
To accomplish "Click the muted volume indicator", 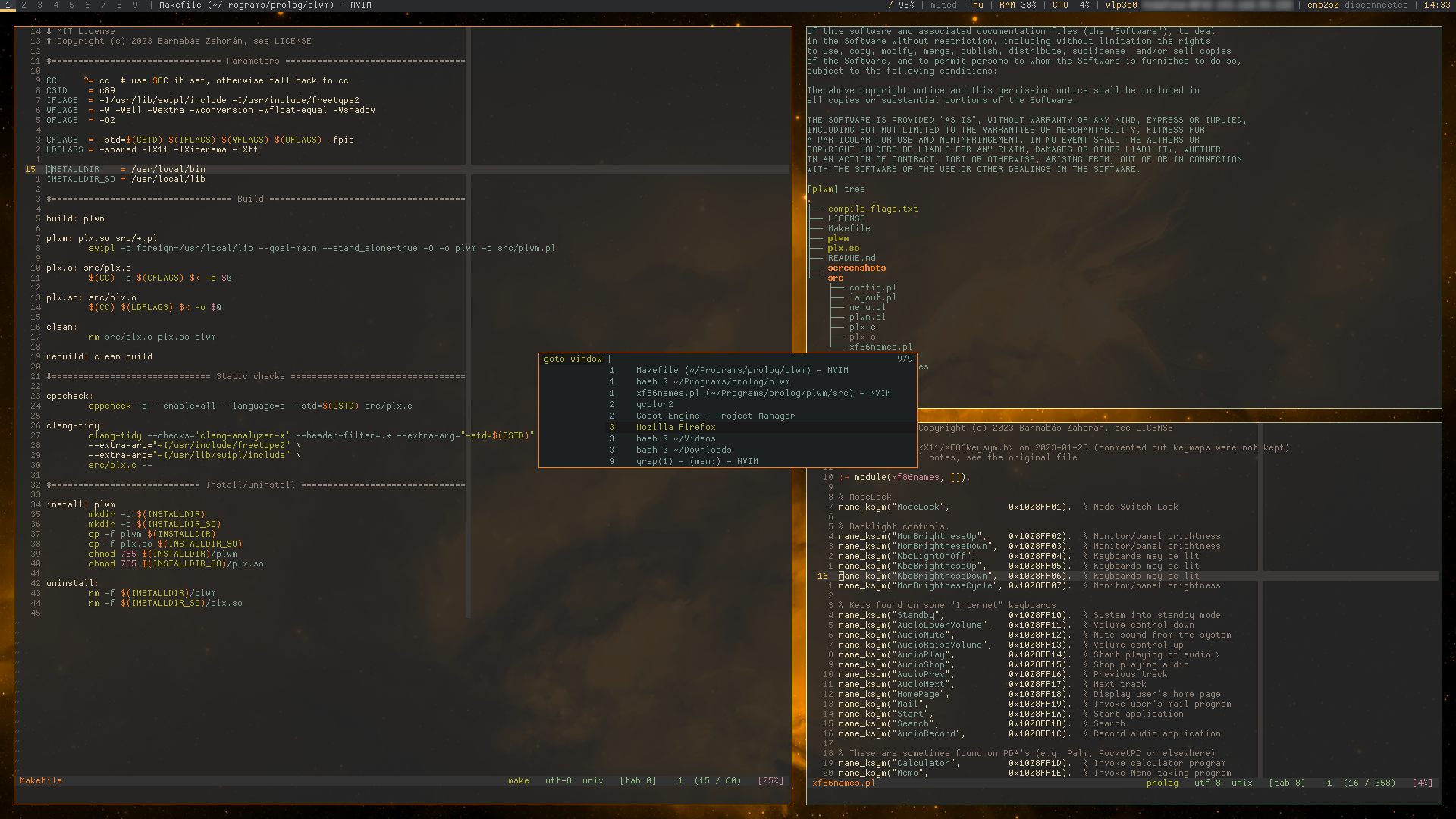I will coord(943,5).
